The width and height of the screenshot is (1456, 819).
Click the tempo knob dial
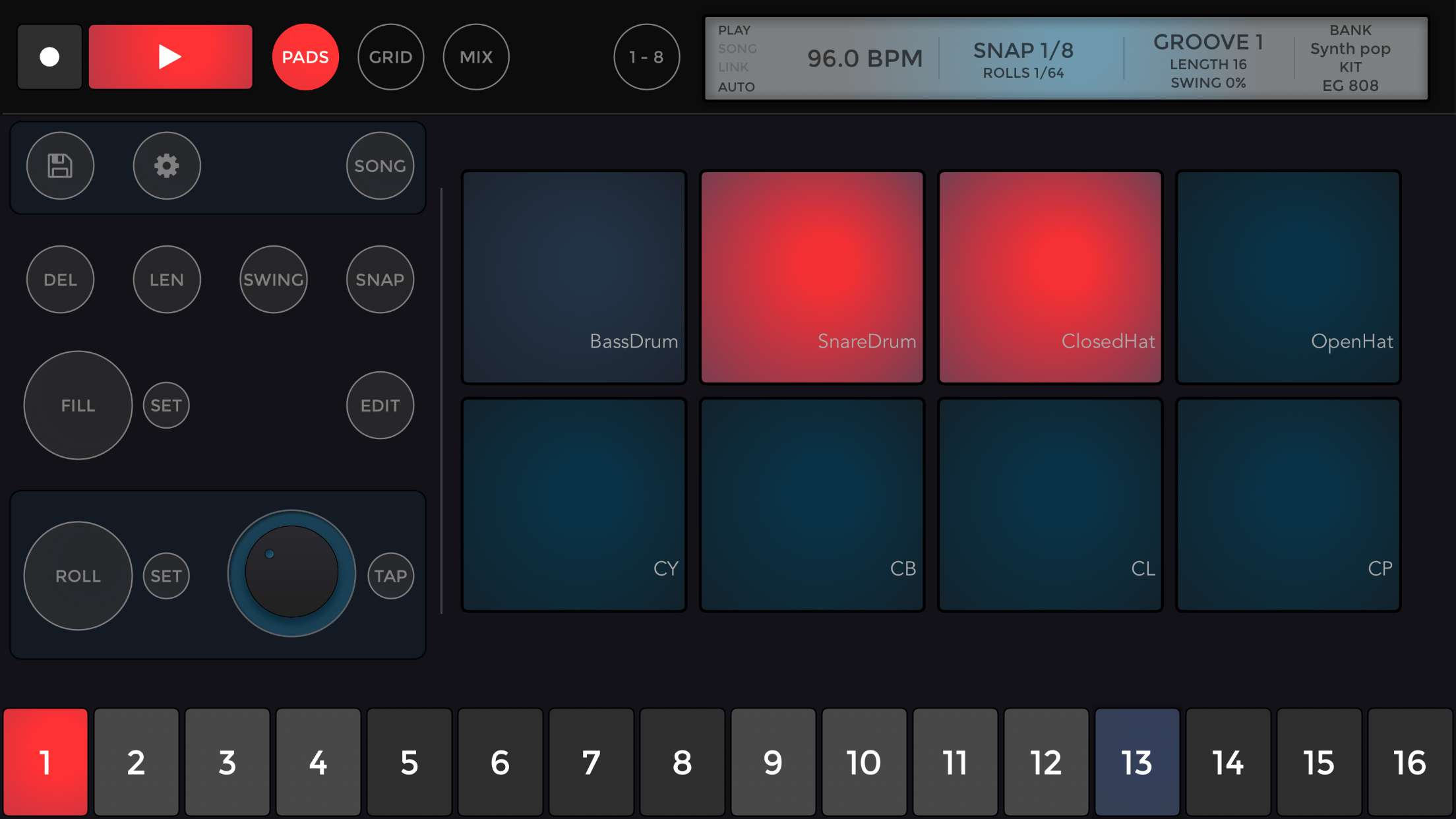click(x=291, y=572)
